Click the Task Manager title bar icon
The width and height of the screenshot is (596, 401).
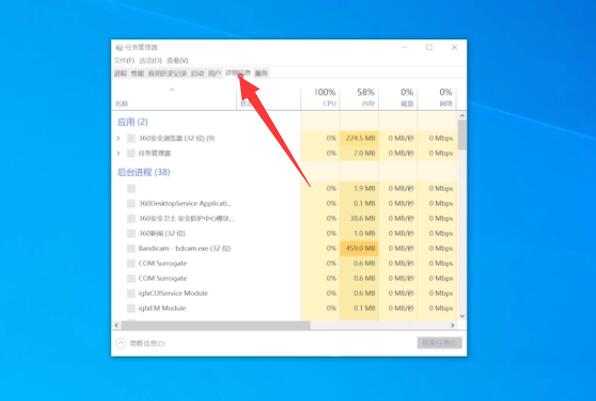click(x=119, y=48)
